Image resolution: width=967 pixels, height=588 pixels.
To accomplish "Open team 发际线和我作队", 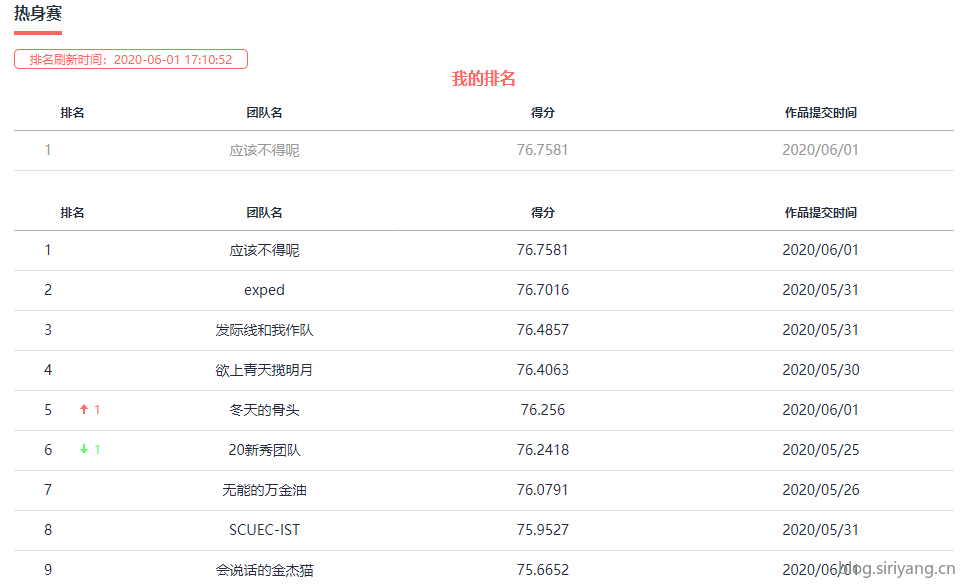I will [x=264, y=330].
